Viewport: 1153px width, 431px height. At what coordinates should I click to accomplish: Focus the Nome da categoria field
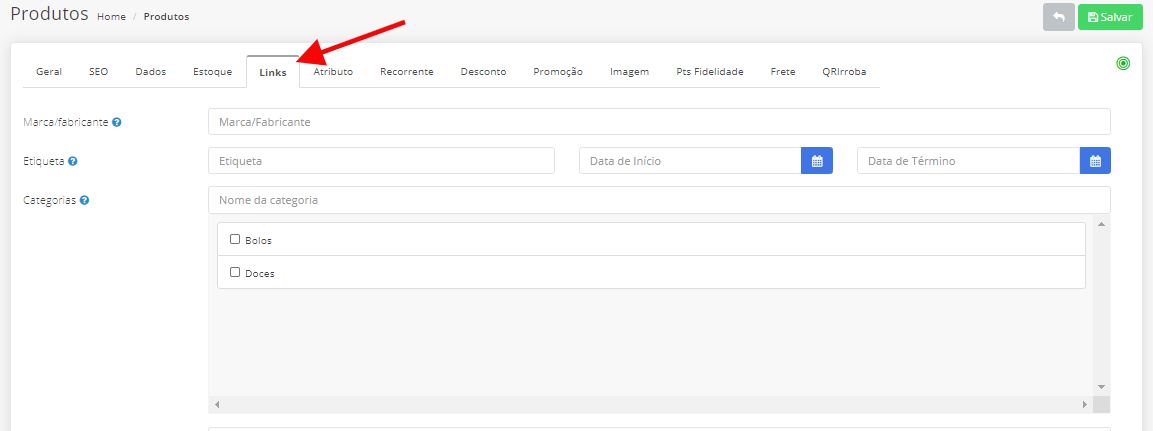click(x=659, y=200)
